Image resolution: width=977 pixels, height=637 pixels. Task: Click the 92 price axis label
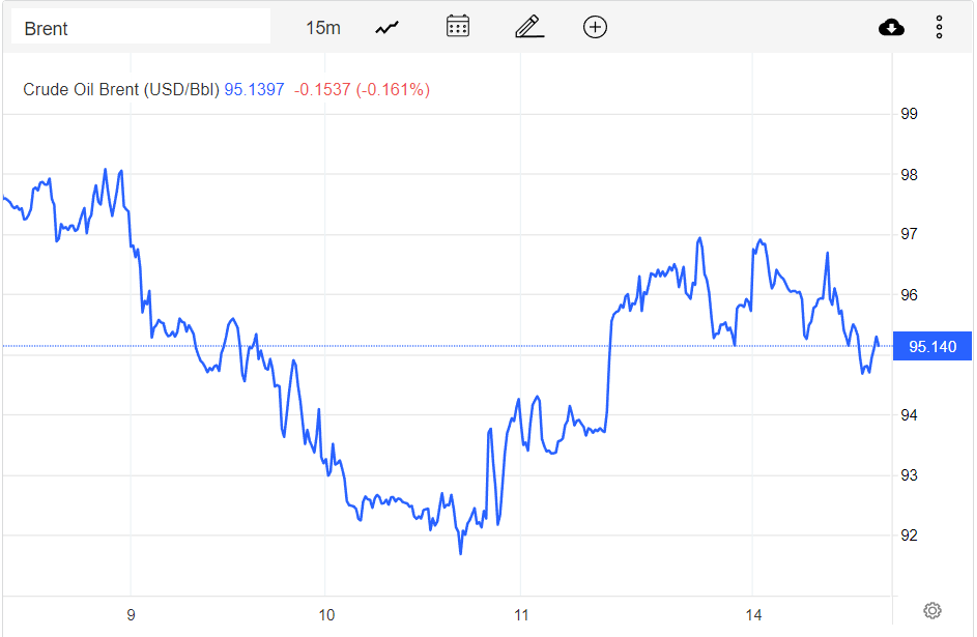[x=909, y=536]
